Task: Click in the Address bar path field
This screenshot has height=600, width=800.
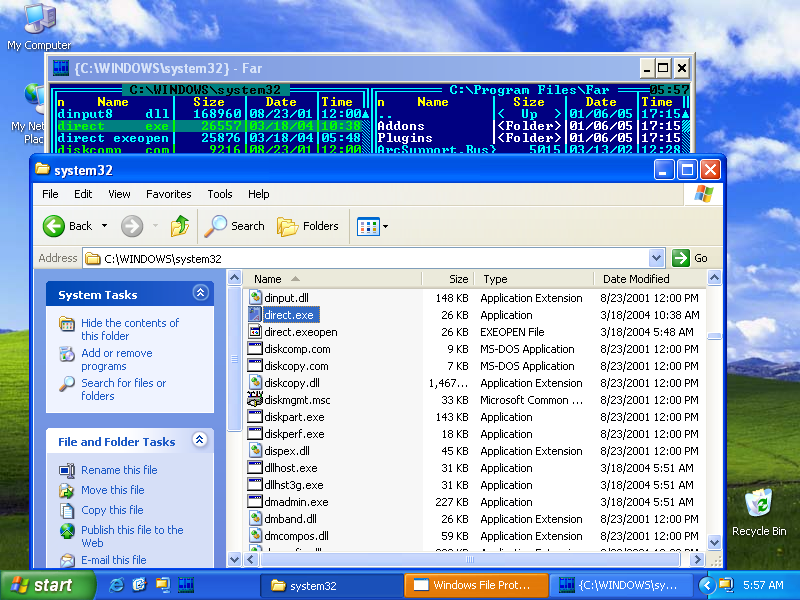Action: pyautogui.click(x=375, y=259)
